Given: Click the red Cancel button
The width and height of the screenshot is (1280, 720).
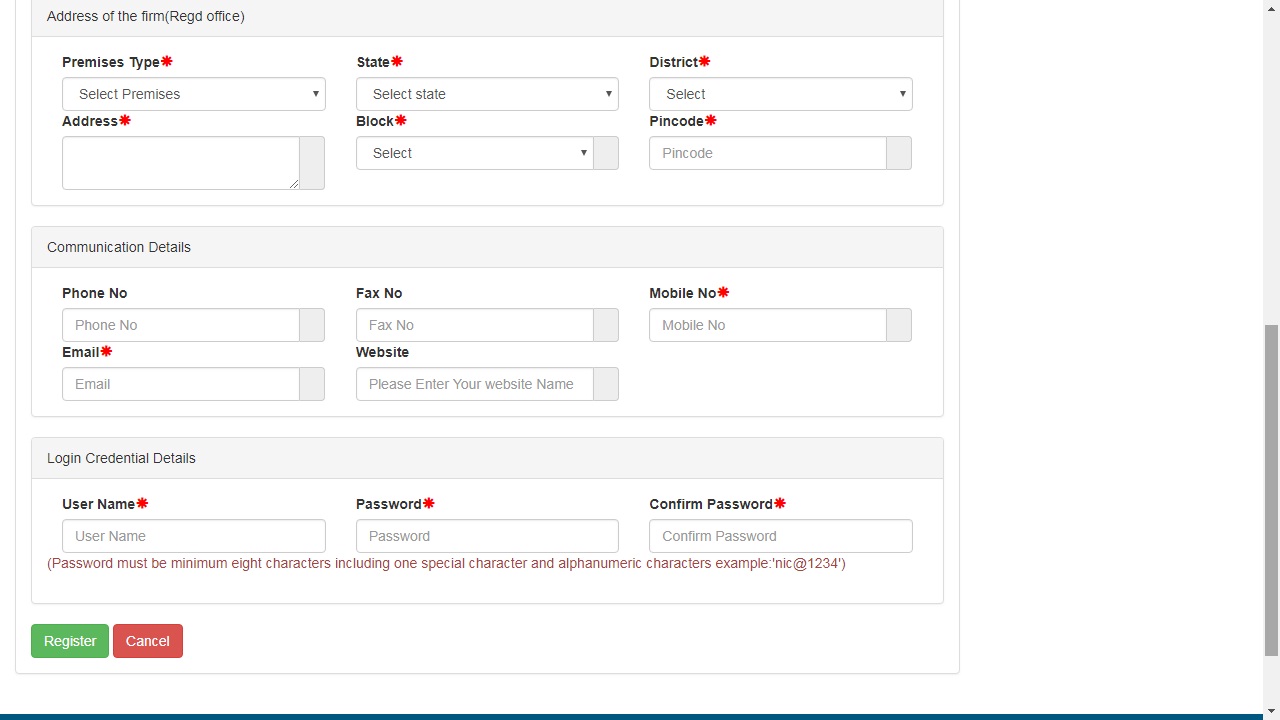Looking at the screenshot, I should point(147,641).
